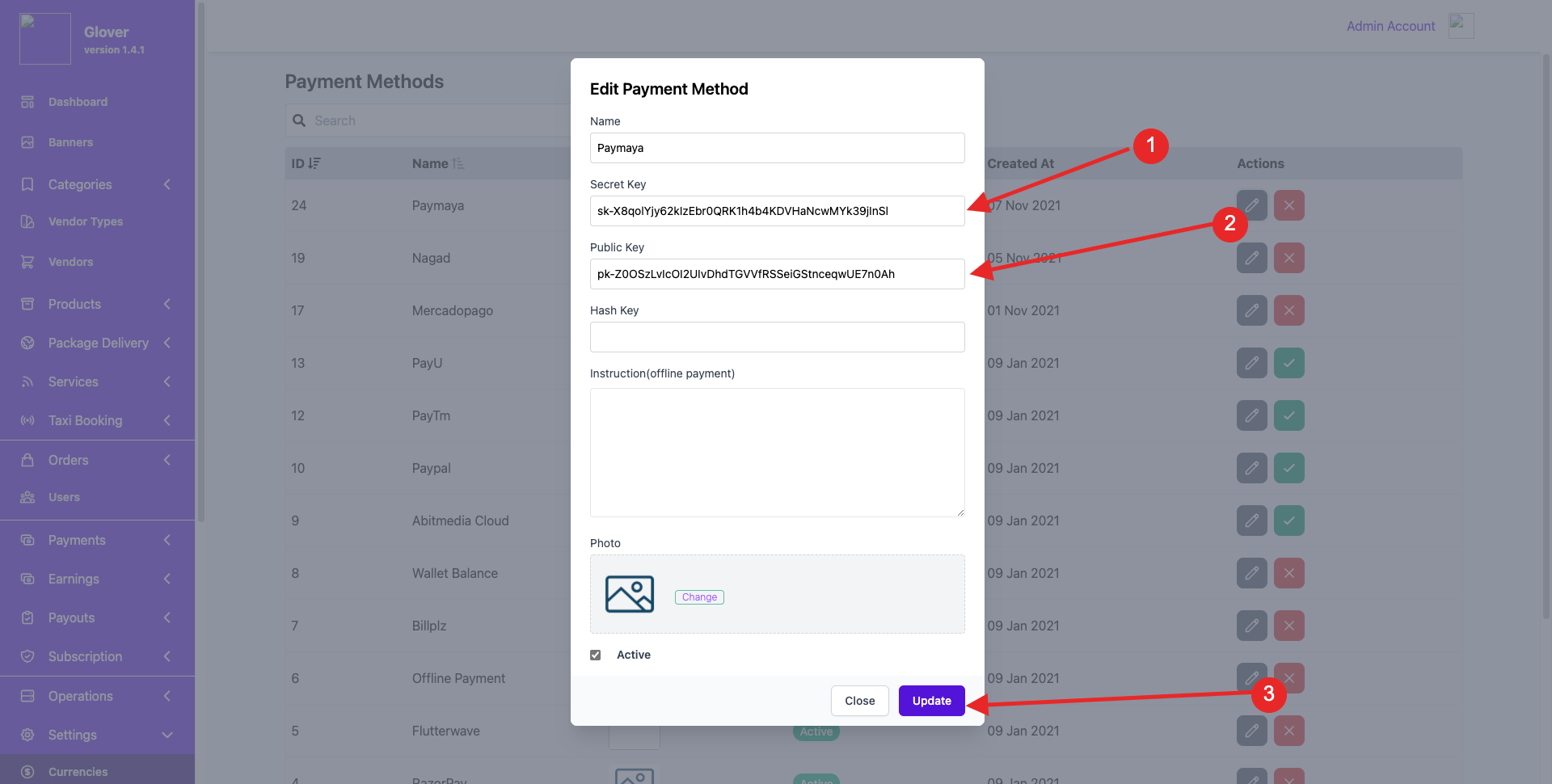Open Dashboard from the sidebar

coord(78,102)
